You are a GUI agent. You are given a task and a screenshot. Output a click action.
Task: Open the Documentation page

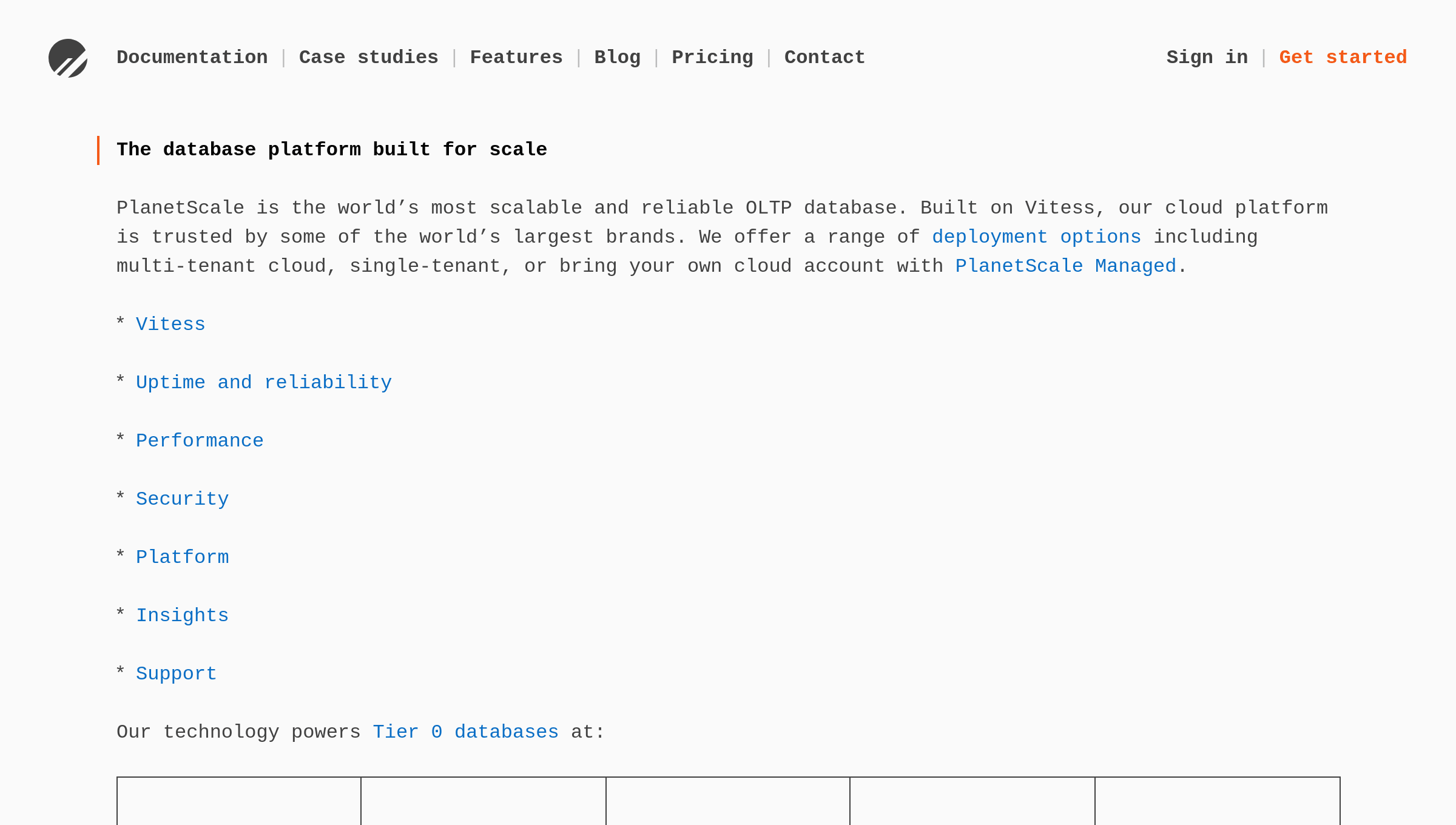point(192,57)
